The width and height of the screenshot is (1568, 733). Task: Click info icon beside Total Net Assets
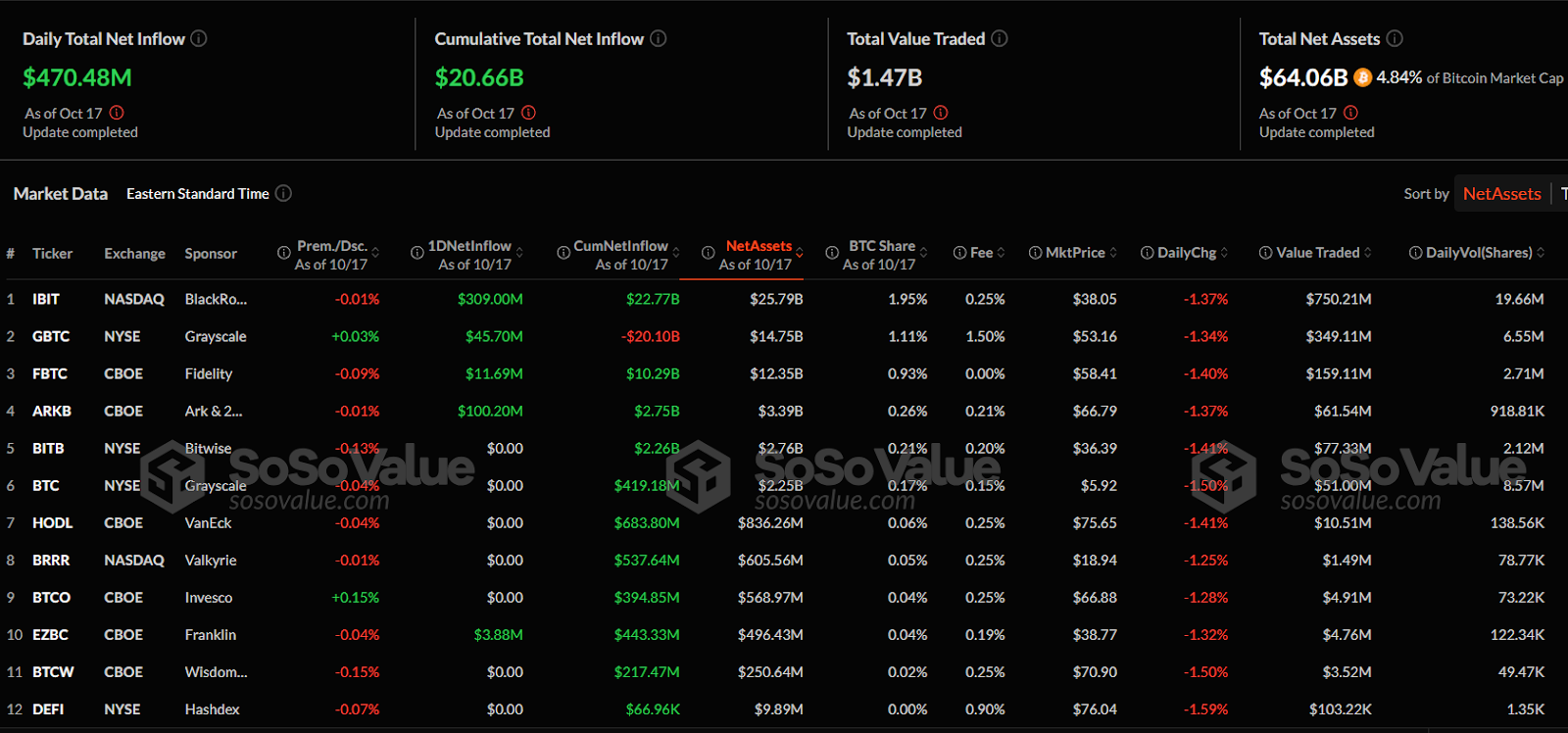click(x=1395, y=38)
